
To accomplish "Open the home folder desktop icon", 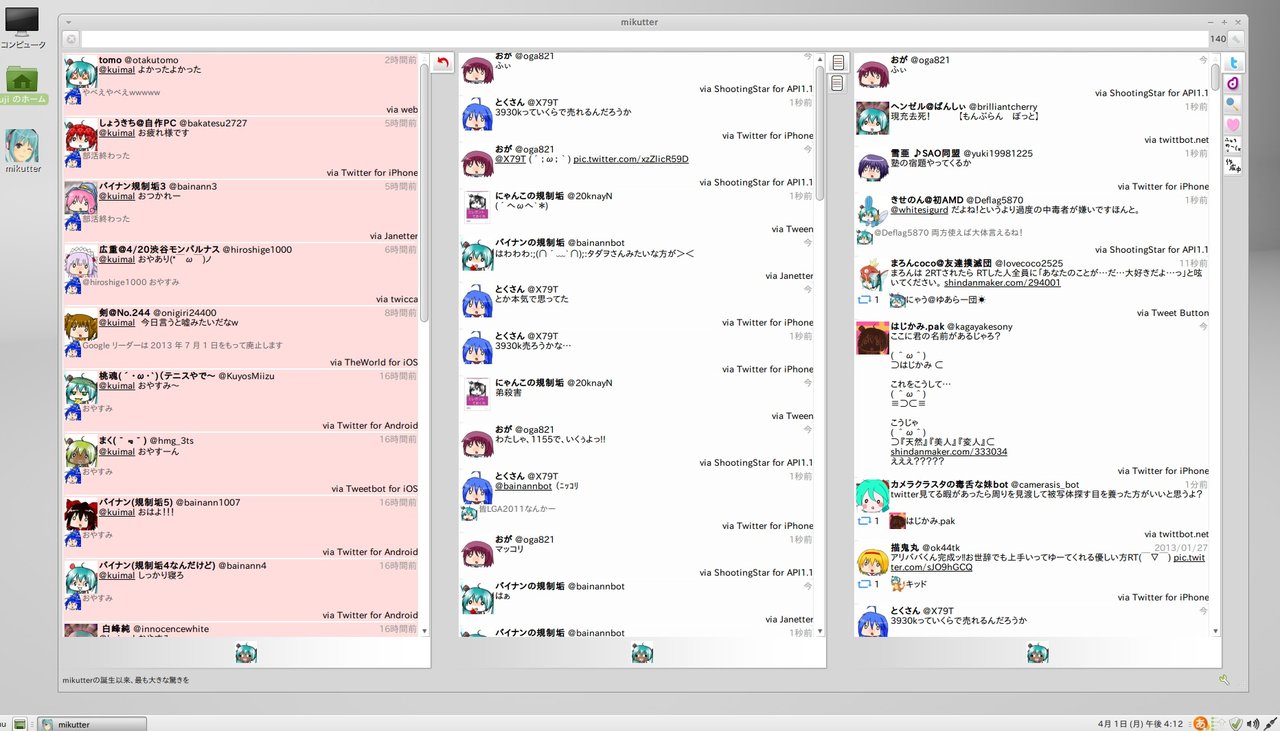I will [23, 85].
